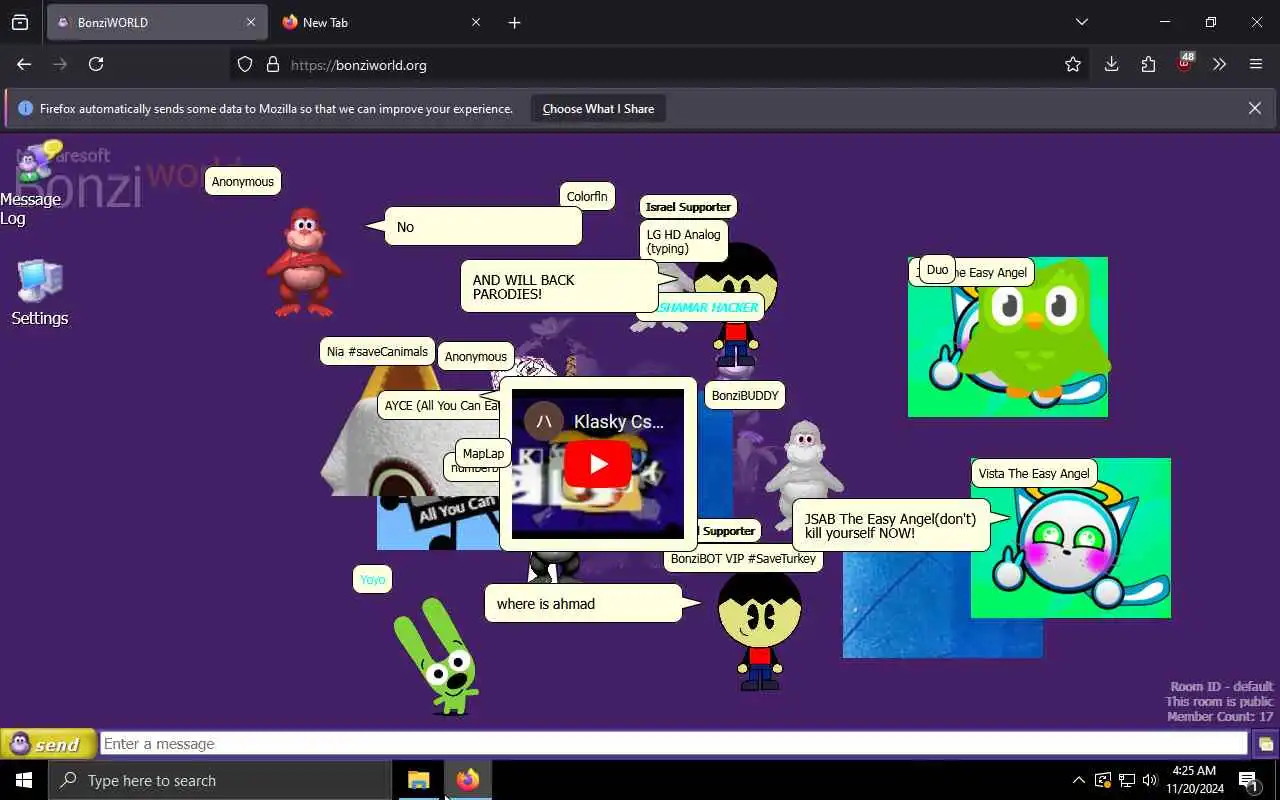Open the Extensions puzzle icon
1280x800 pixels.
click(1148, 64)
